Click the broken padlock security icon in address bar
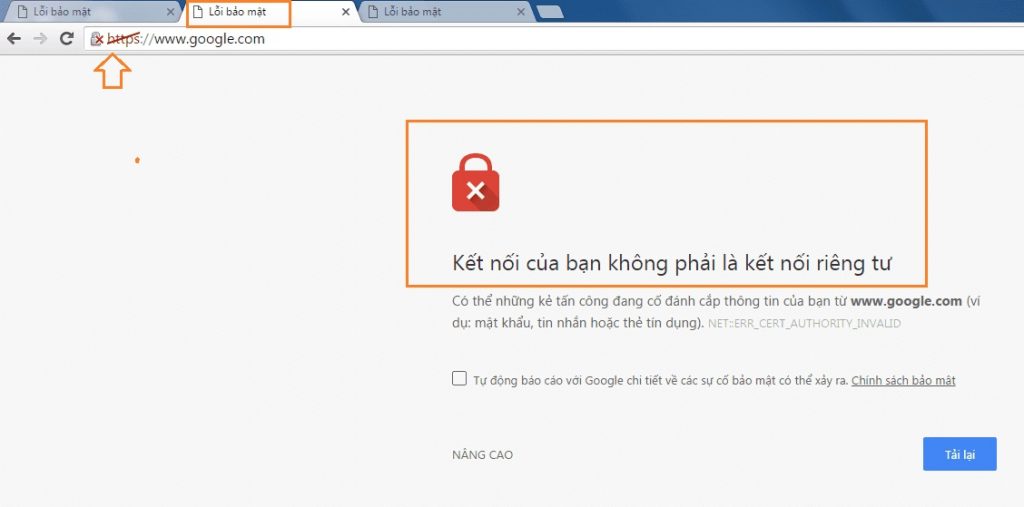Viewport: 1024px width, 507px height. click(x=97, y=39)
